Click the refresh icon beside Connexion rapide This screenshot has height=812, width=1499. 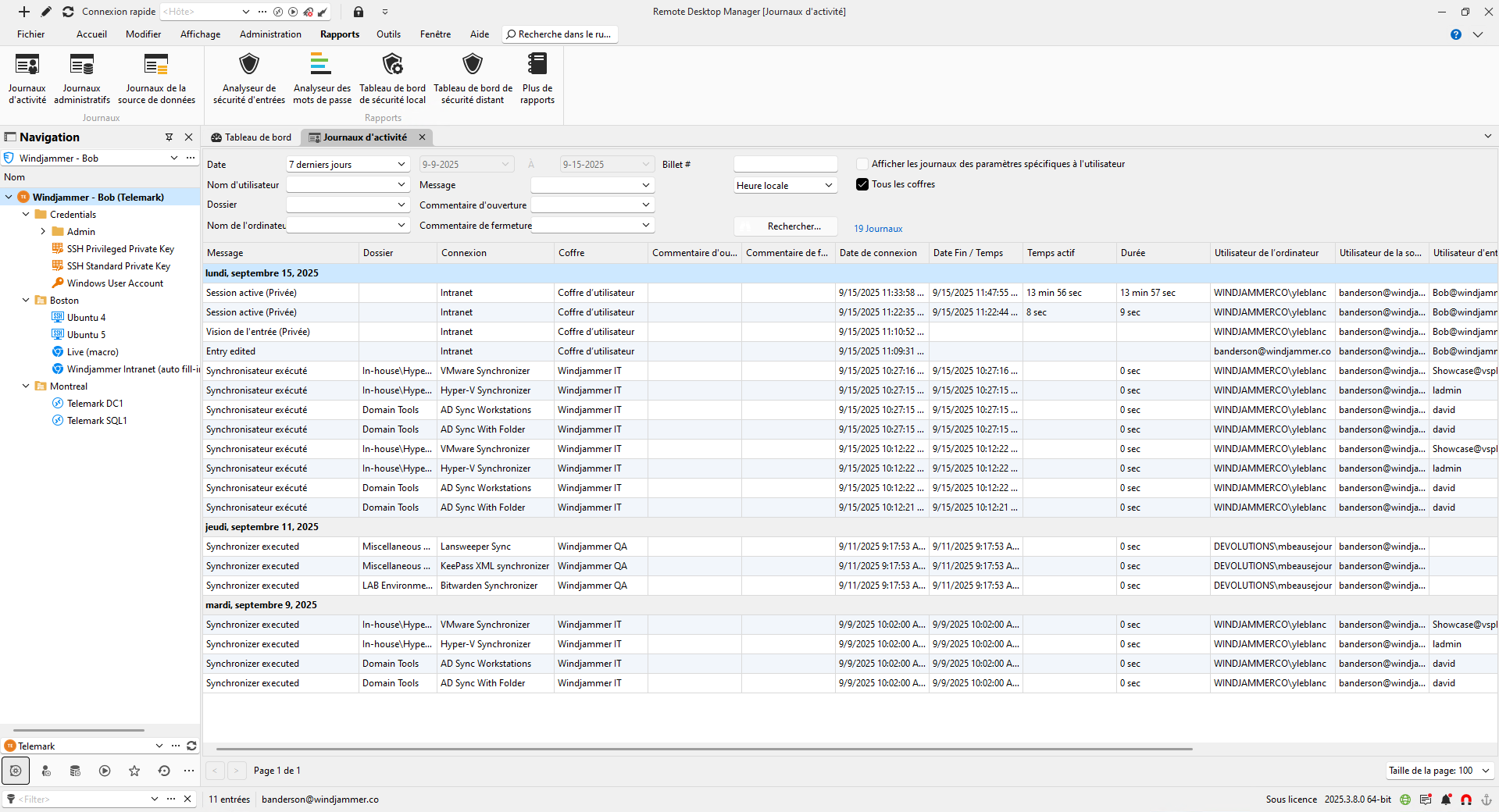pyautogui.click(x=68, y=12)
